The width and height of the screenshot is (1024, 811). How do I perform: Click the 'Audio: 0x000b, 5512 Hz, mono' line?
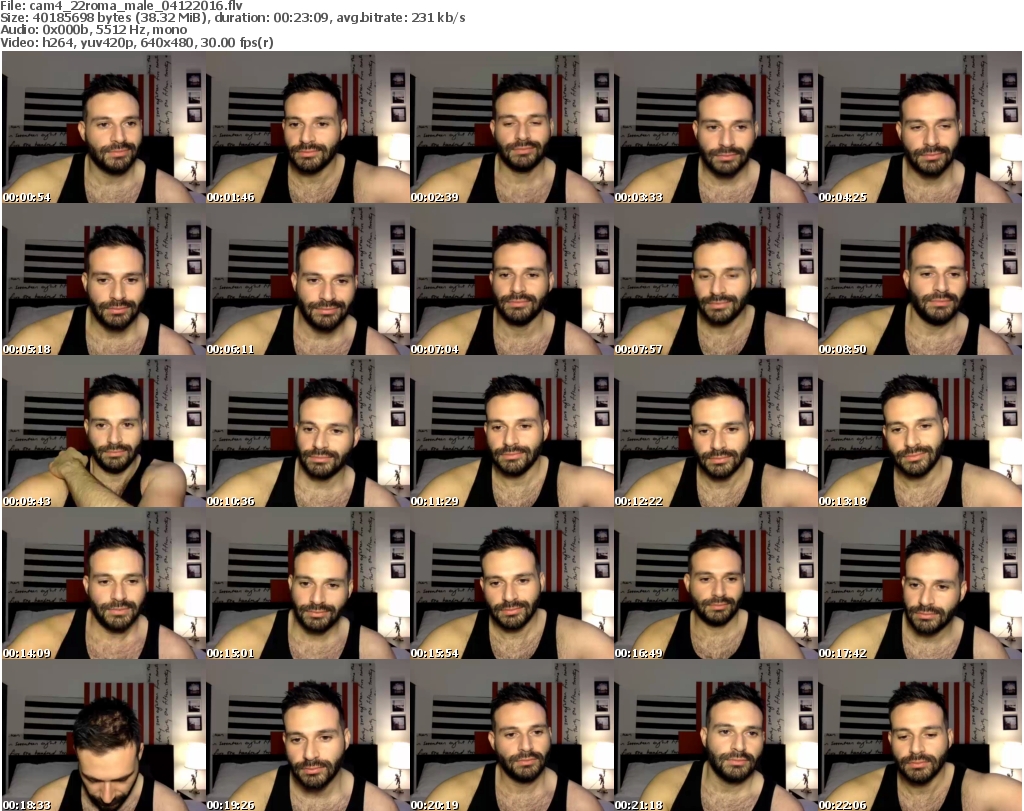(x=93, y=30)
